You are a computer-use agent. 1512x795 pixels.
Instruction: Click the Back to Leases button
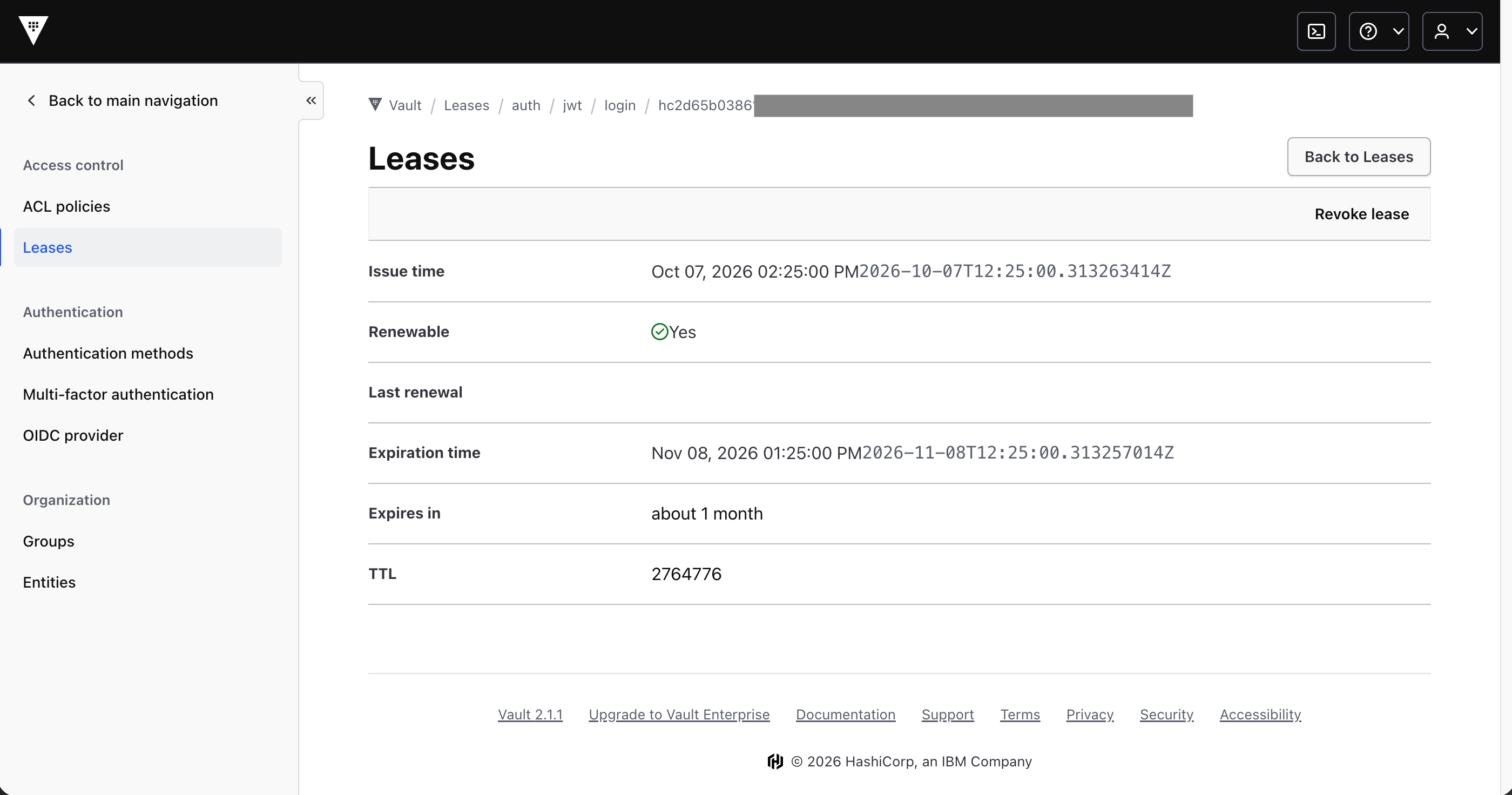[1359, 156]
